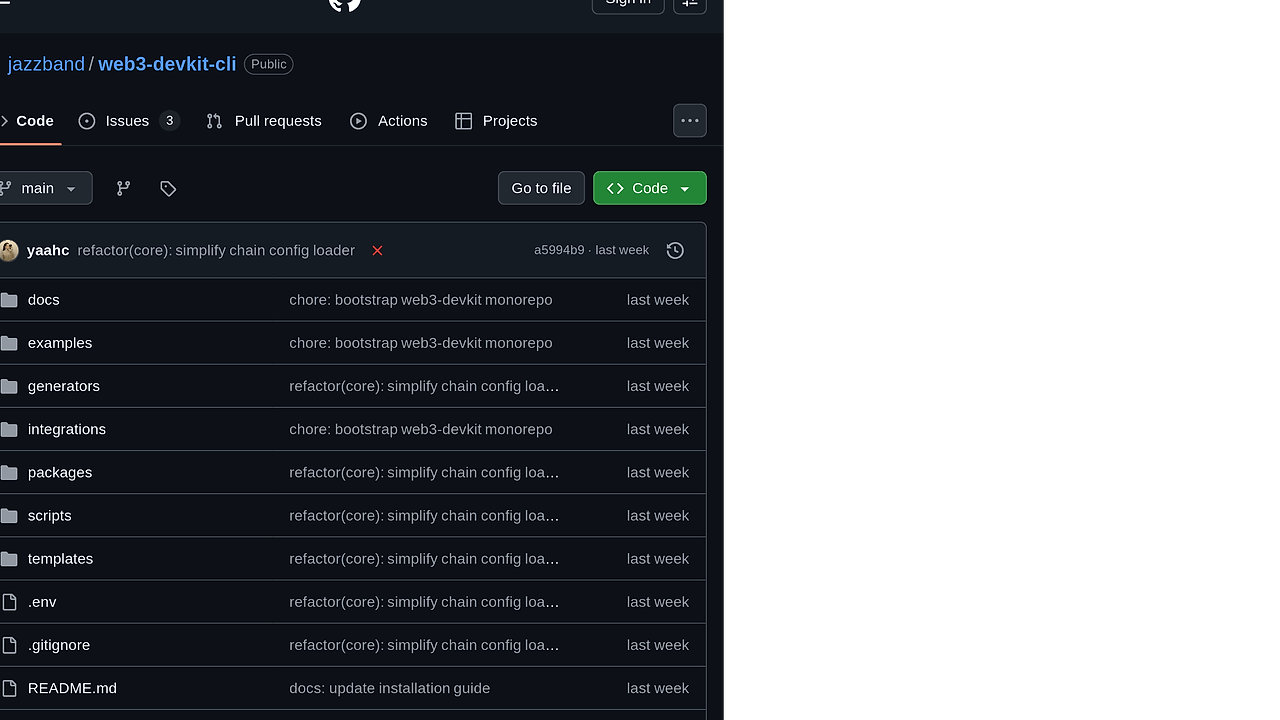
Task: Switch to the Code tab
Action: tap(27, 121)
